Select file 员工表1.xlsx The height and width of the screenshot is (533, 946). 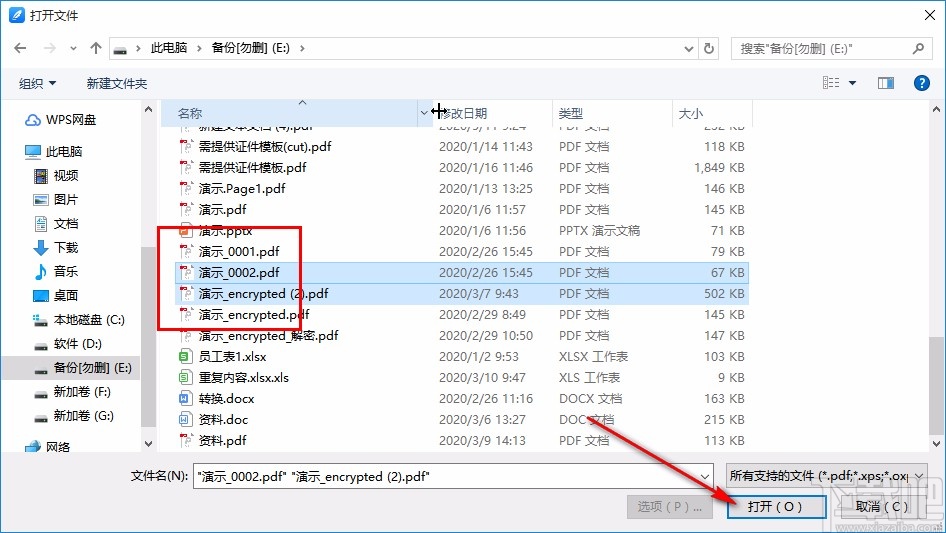coord(232,357)
